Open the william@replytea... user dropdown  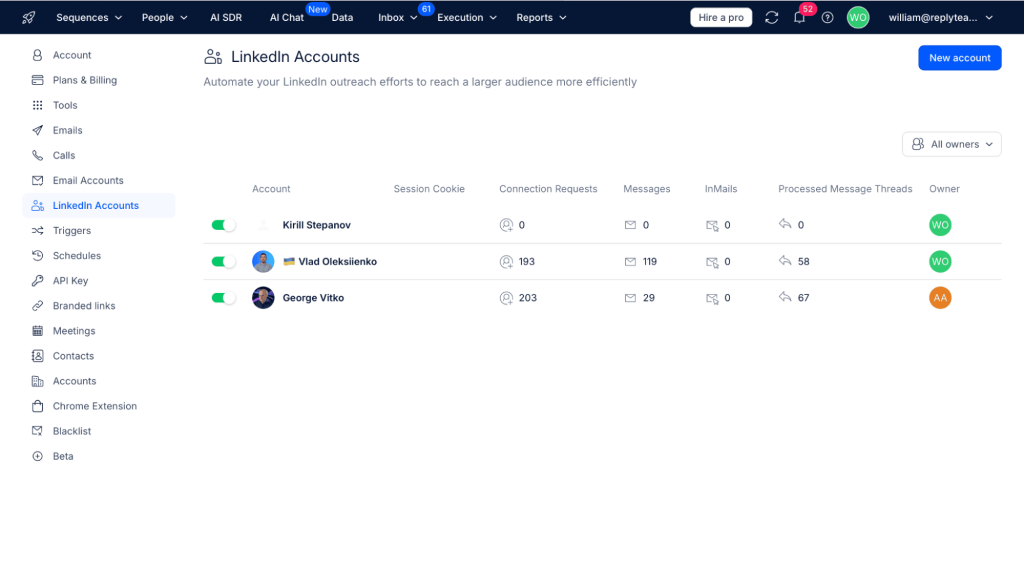click(x=940, y=18)
